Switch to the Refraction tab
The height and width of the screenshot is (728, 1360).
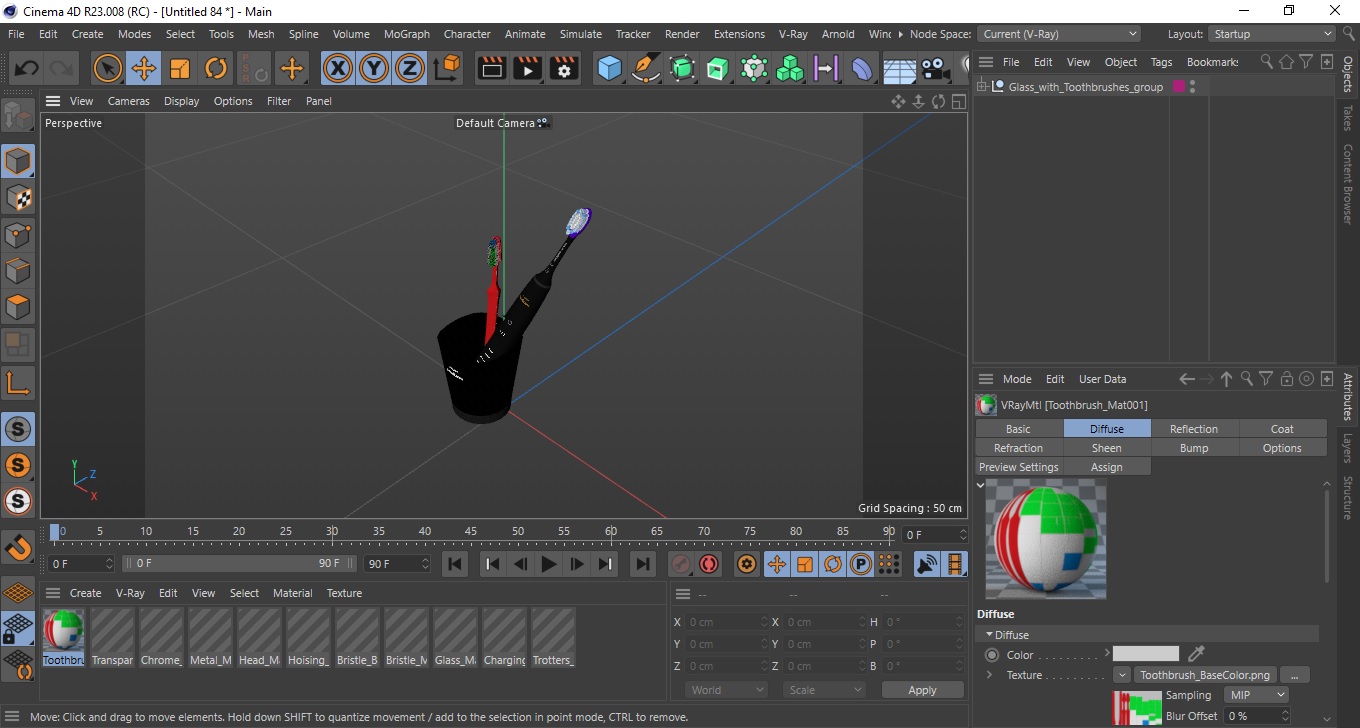(1018, 448)
